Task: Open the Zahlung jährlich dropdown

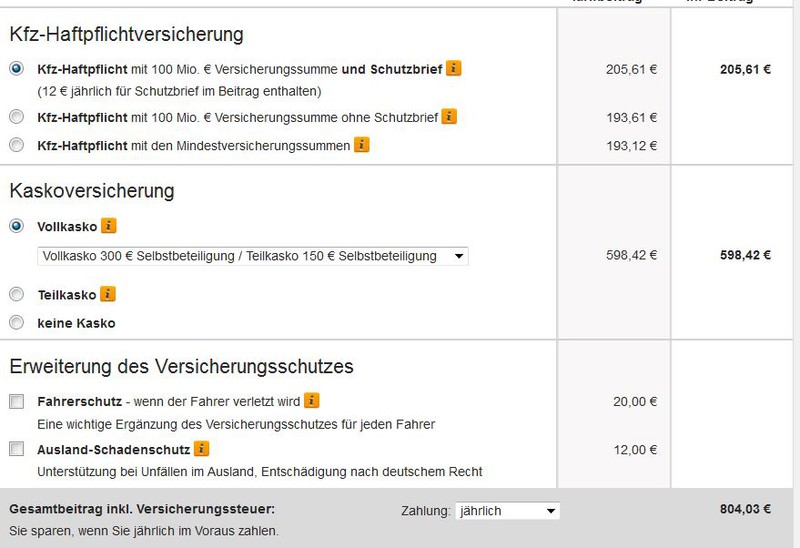Action: coord(507,511)
